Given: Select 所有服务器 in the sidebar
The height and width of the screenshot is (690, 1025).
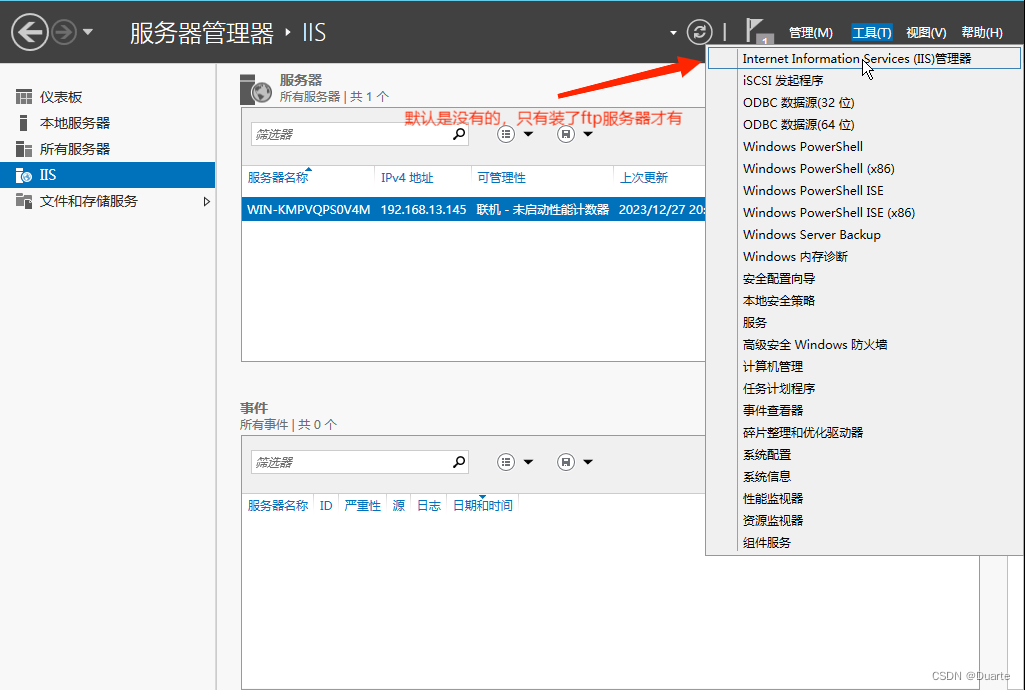Looking at the screenshot, I should click(x=107, y=149).
